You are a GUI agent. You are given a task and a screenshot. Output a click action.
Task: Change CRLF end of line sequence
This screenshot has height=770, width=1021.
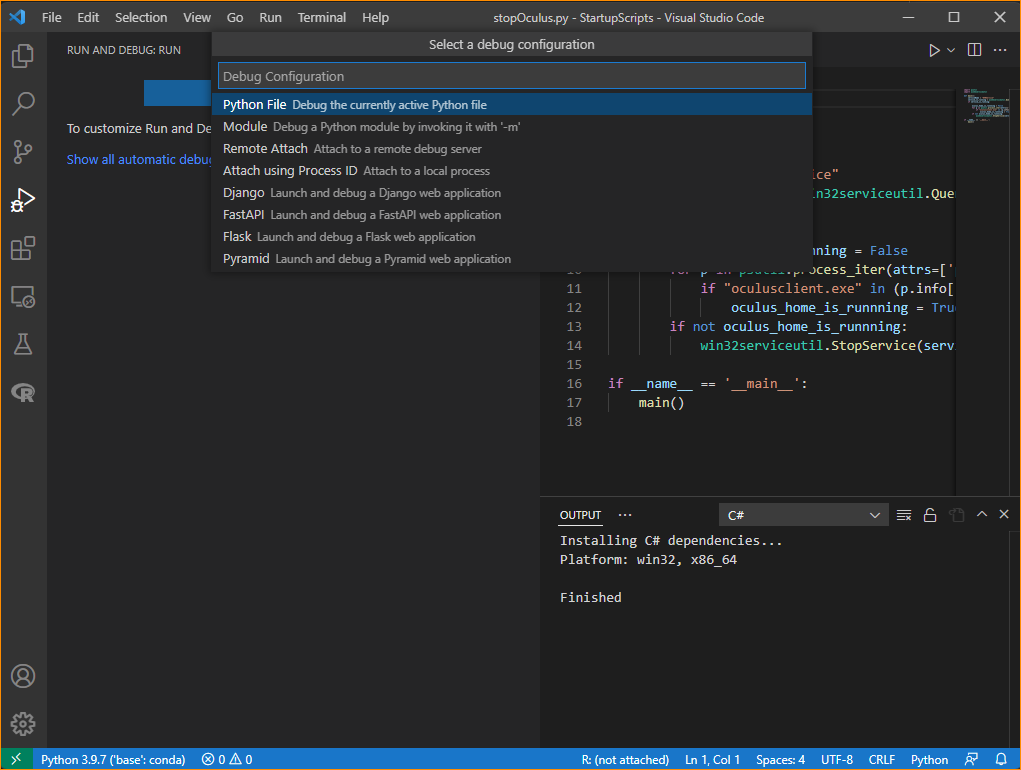point(882,760)
